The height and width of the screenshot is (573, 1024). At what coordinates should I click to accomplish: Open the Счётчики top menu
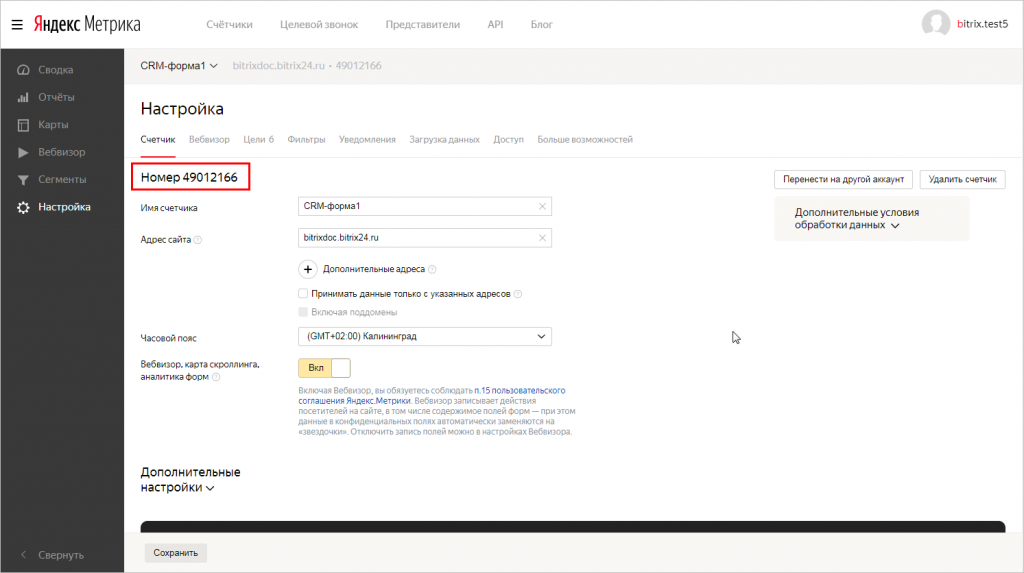coord(229,24)
